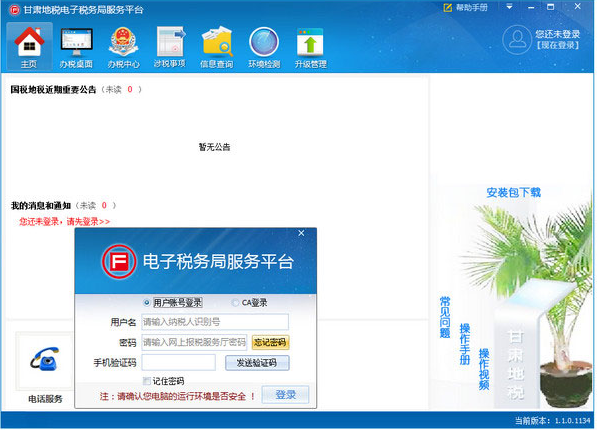Maximize the application window
The width and height of the screenshot is (597, 430).
551,7
